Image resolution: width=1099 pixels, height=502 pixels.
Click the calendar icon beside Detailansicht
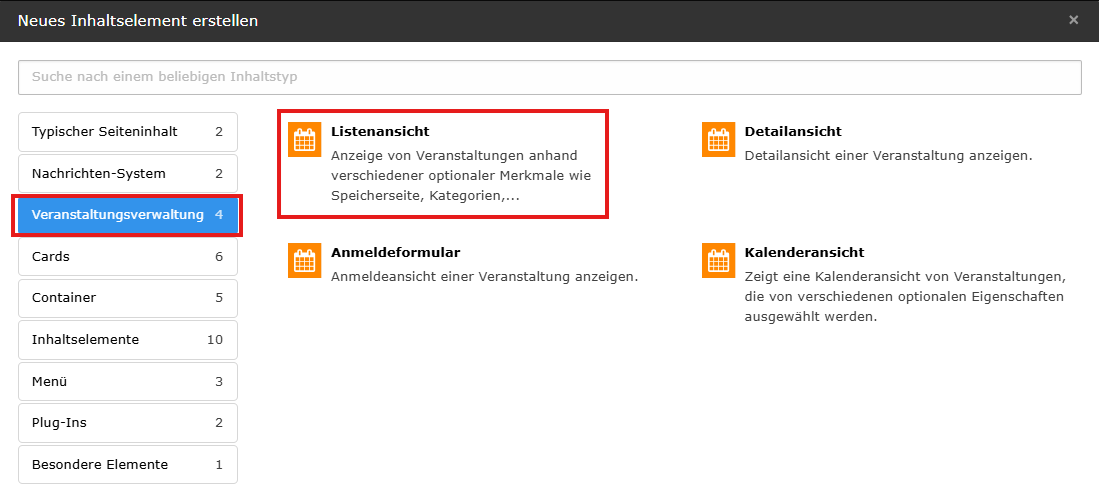[718, 141]
